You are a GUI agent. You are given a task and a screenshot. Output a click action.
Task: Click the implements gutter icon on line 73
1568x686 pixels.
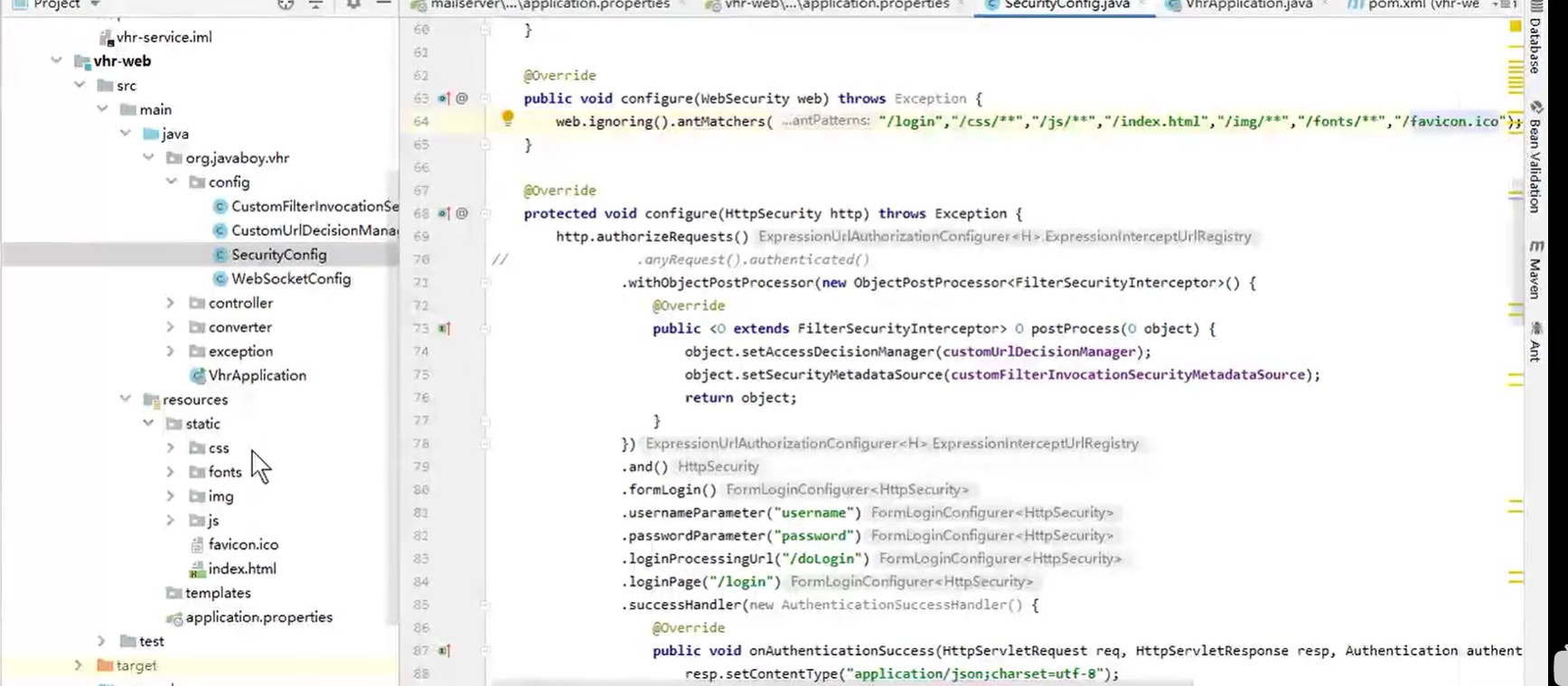(443, 328)
